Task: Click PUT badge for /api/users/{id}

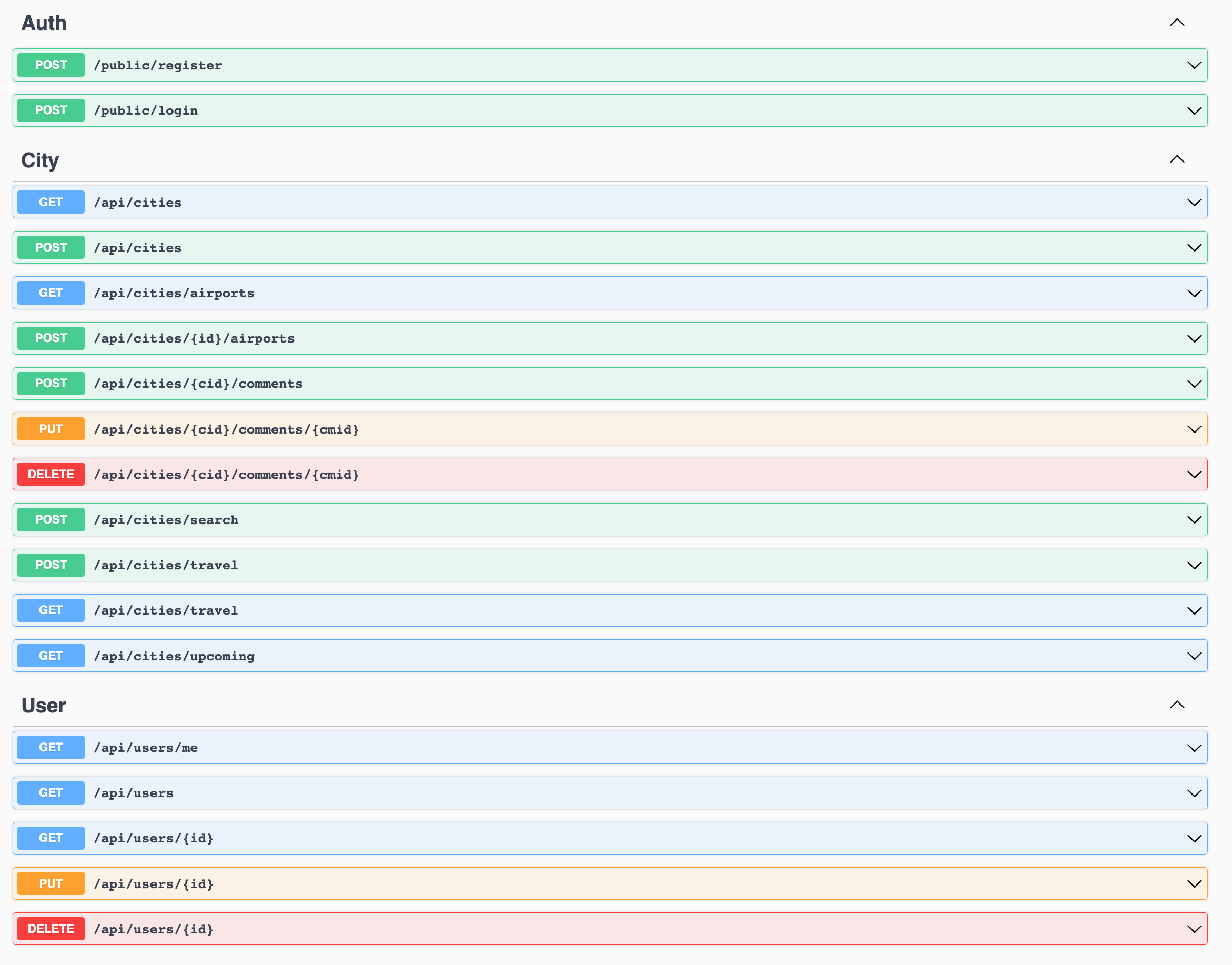Action: click(51, 883)
